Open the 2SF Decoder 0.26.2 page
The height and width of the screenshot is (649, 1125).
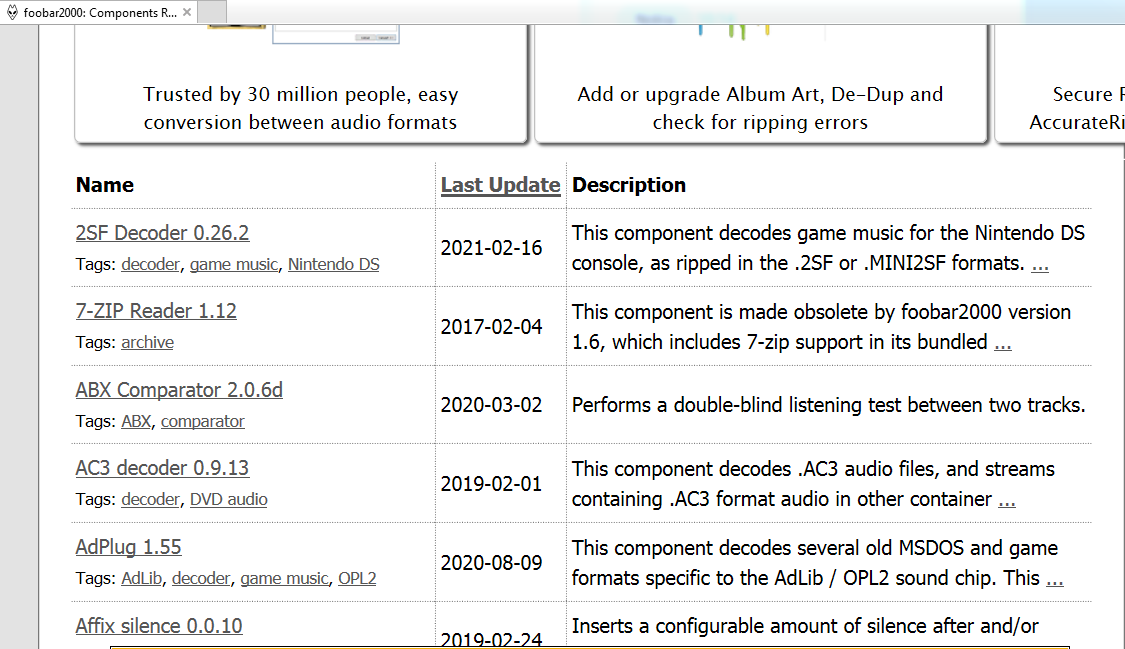(x=162, y=233)
